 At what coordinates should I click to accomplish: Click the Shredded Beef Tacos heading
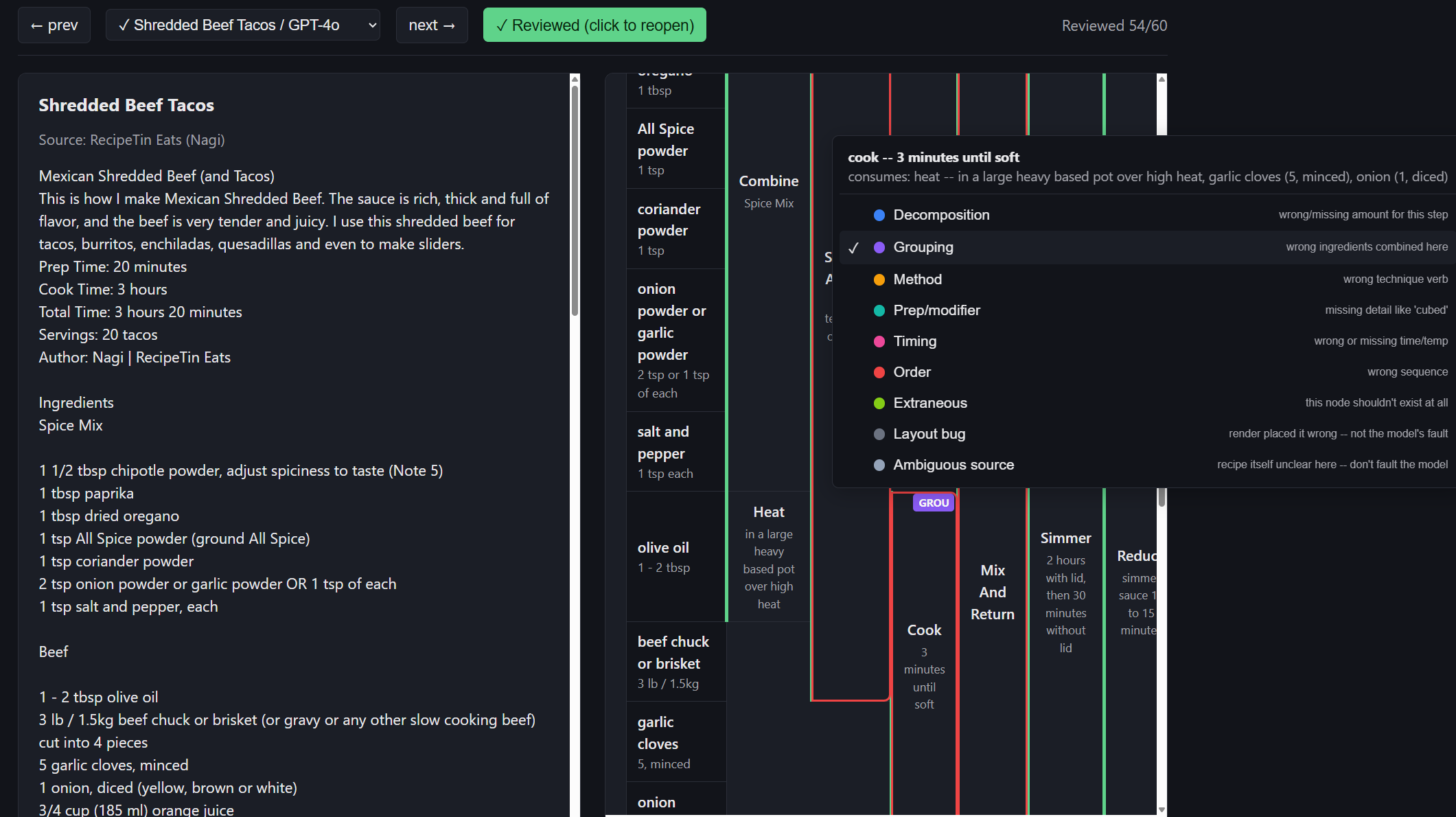[126, 105]
